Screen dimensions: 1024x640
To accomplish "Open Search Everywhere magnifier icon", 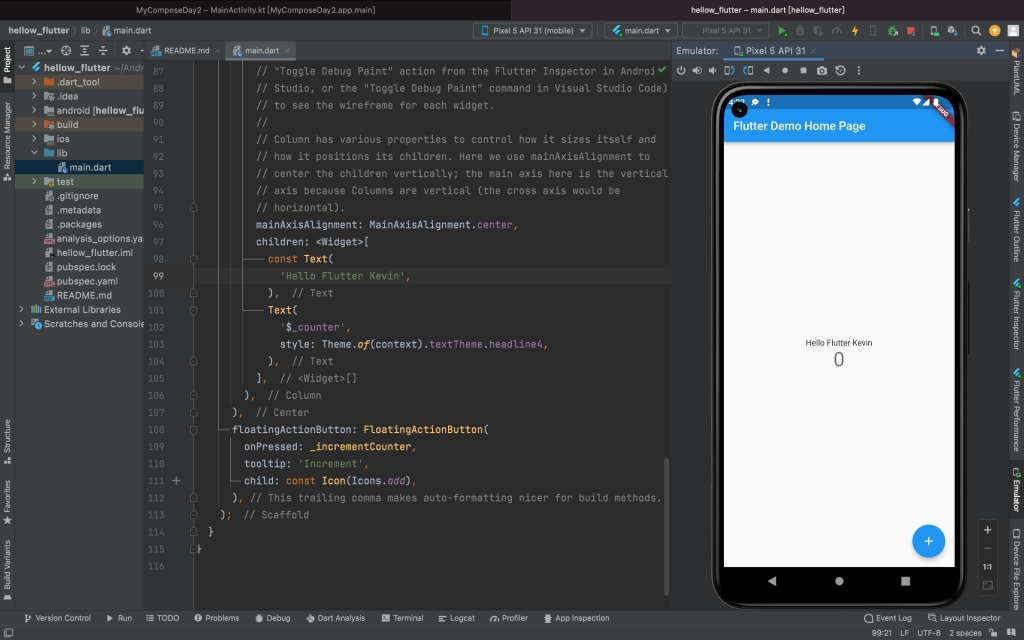I will click(976, 31).
